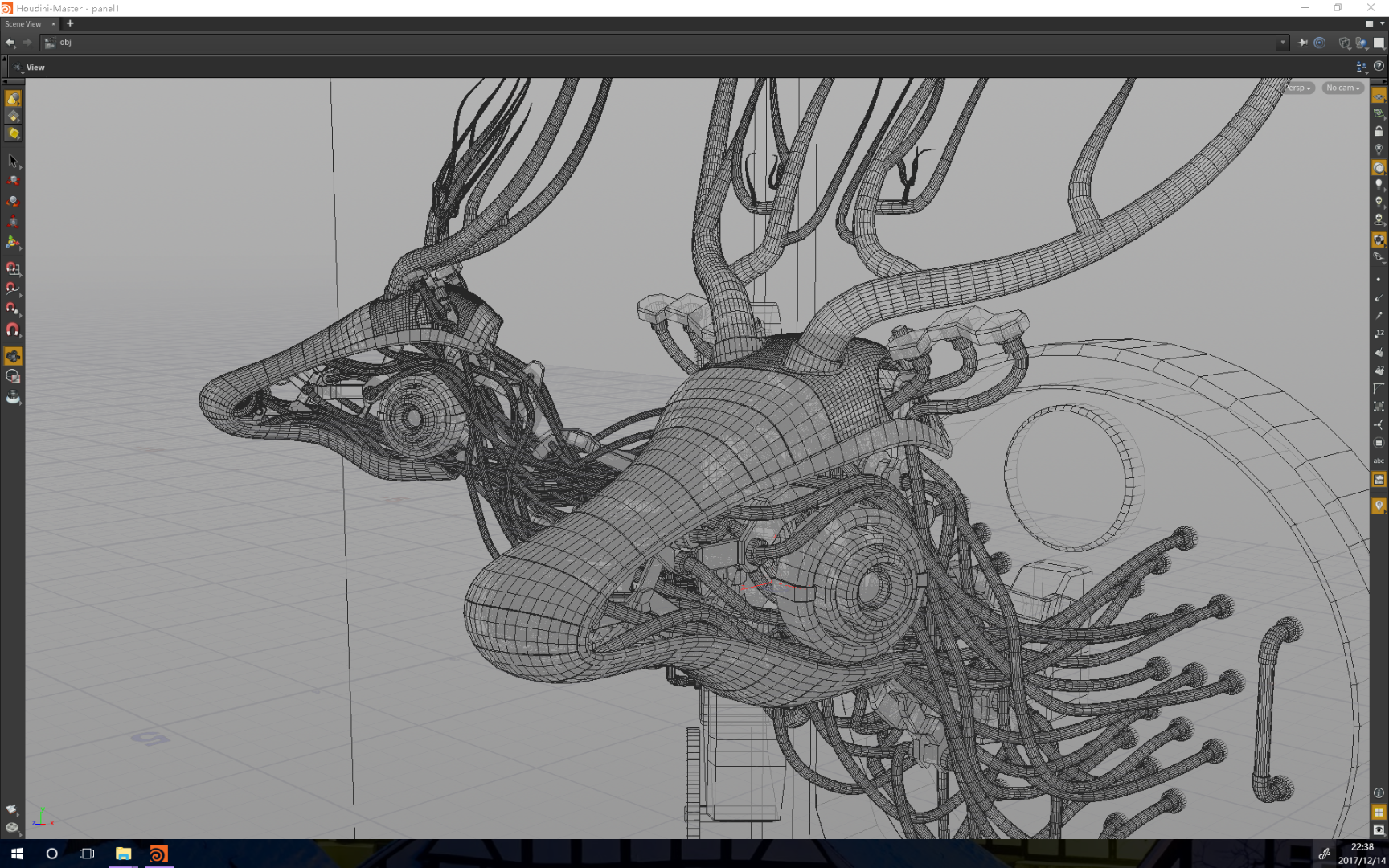Toggle display of points

[1379, 280]
